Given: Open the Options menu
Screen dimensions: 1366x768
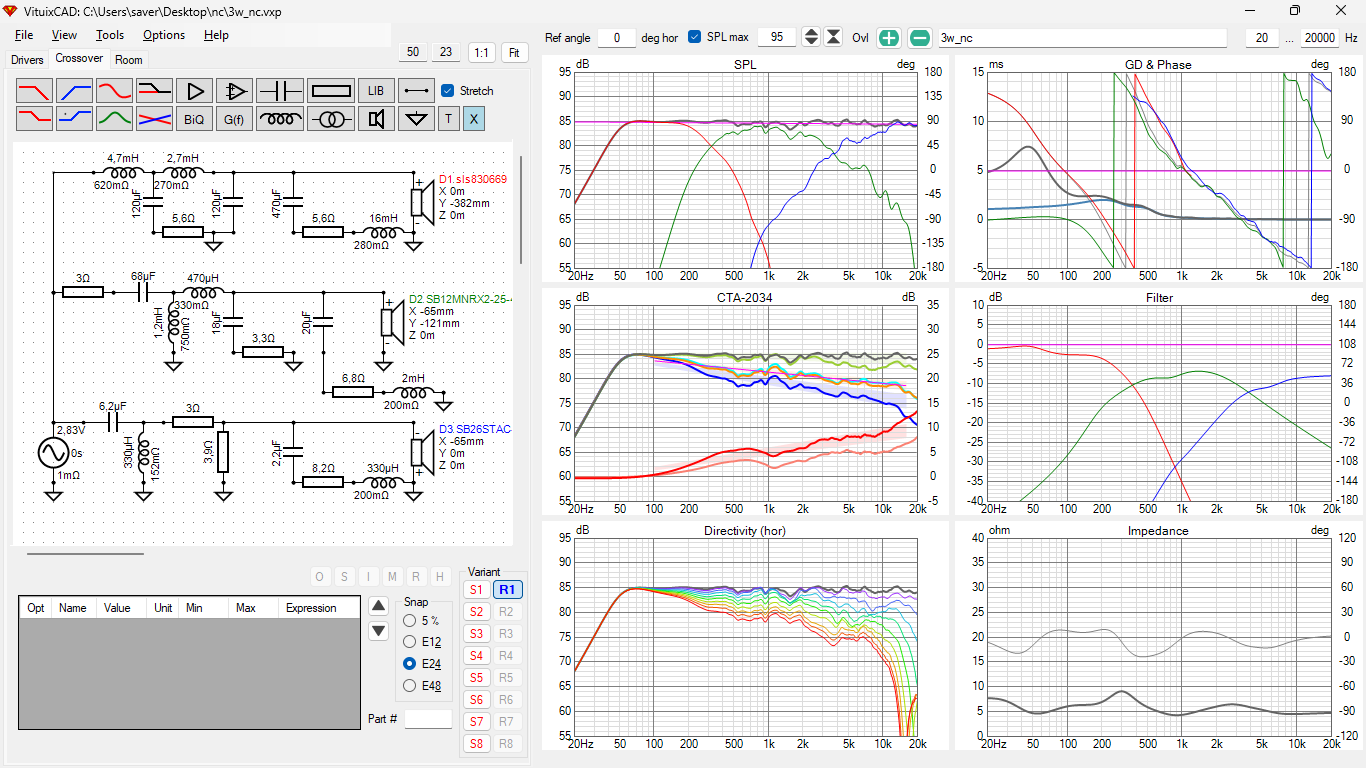Looking at the screenshot, I should point(164,35).
